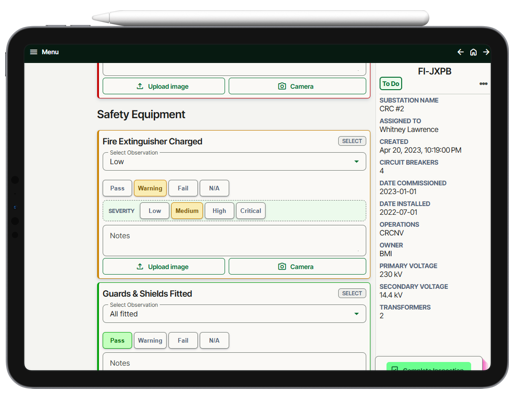The width and height of the screenshot is (512, 408).
Task: Mark Fire Extinguisher Charged as N/A
Action: tap(214, 188)
